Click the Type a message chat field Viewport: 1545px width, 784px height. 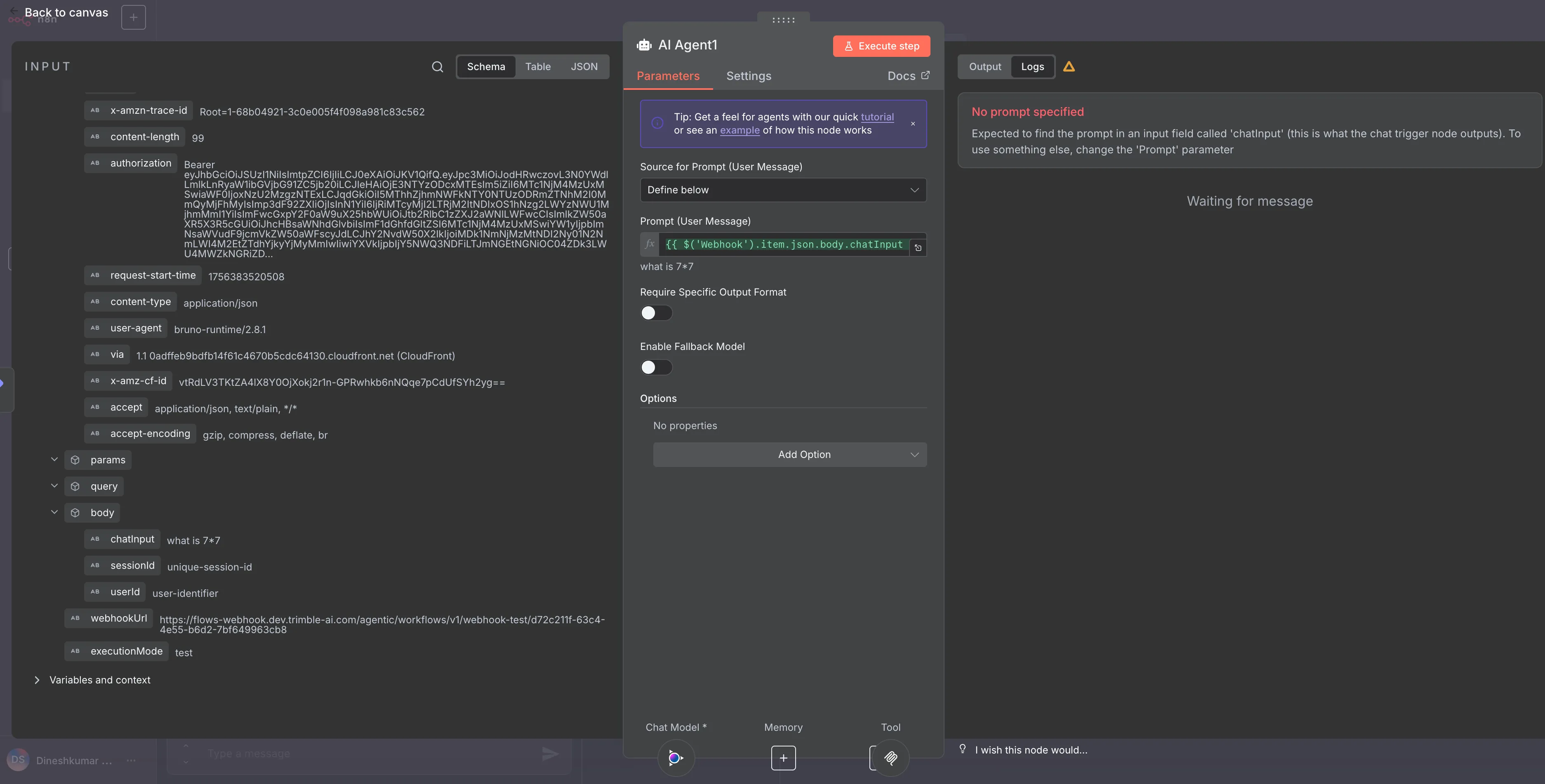pyautogui.click(x=369, y=753)
